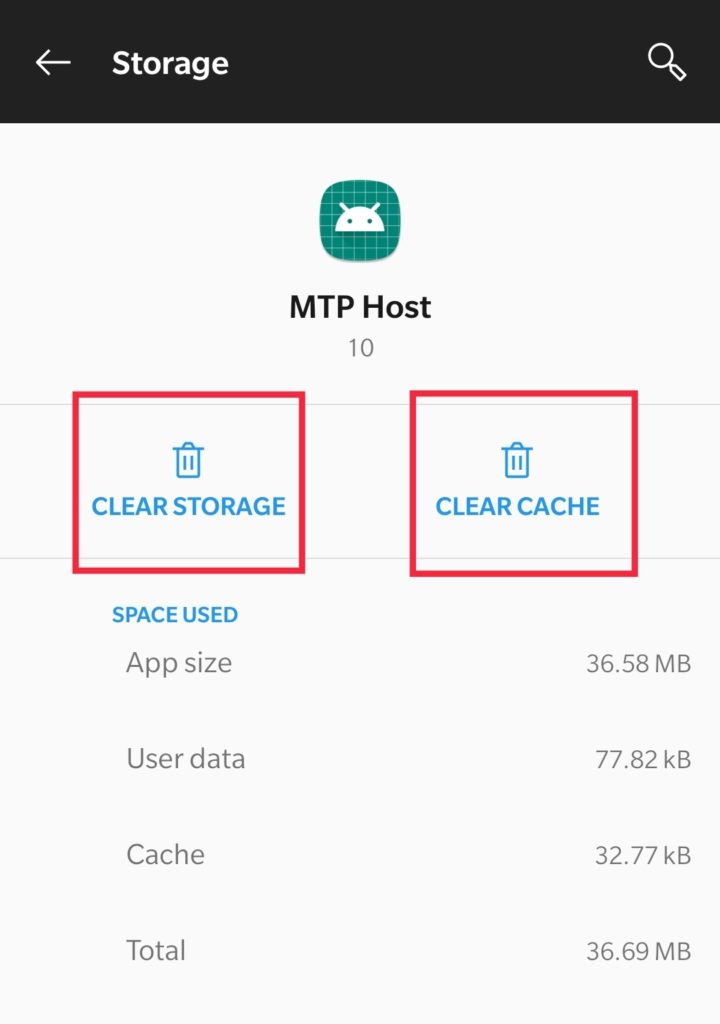
Task: Select the Space Used section header
Action: tap(174, 615)
